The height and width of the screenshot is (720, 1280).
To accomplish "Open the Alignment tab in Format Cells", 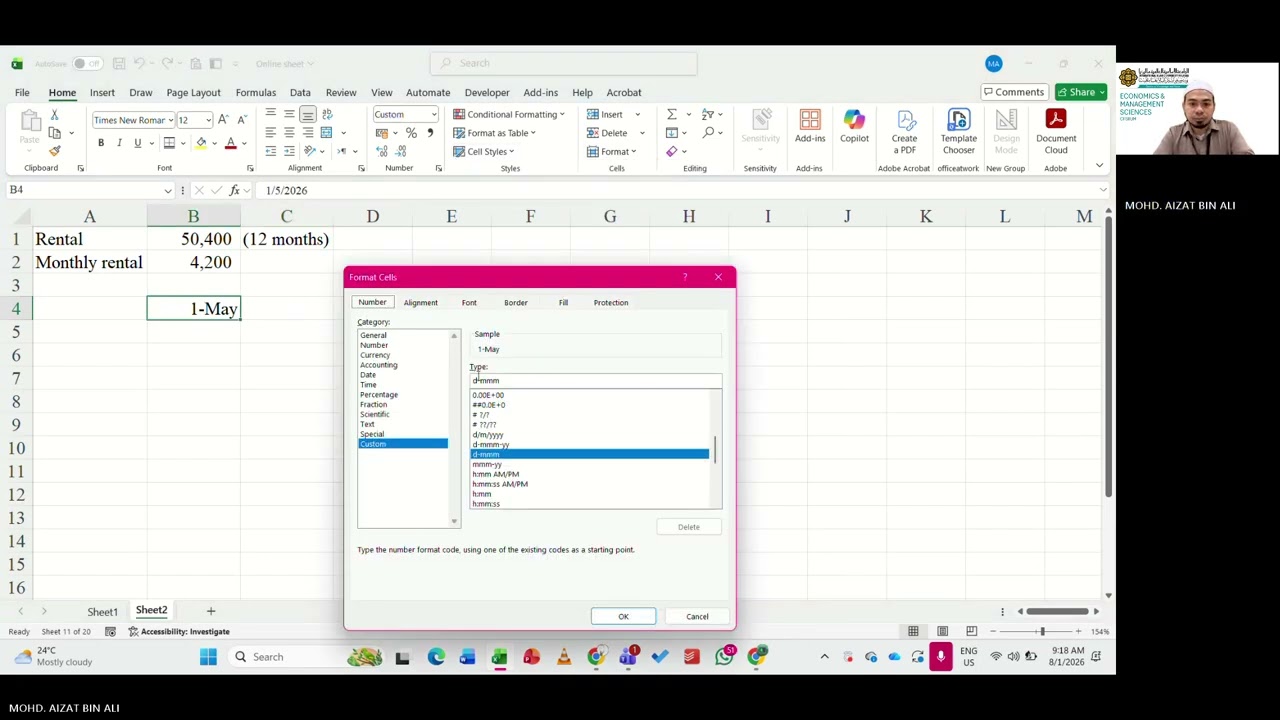I will [420, 302].
